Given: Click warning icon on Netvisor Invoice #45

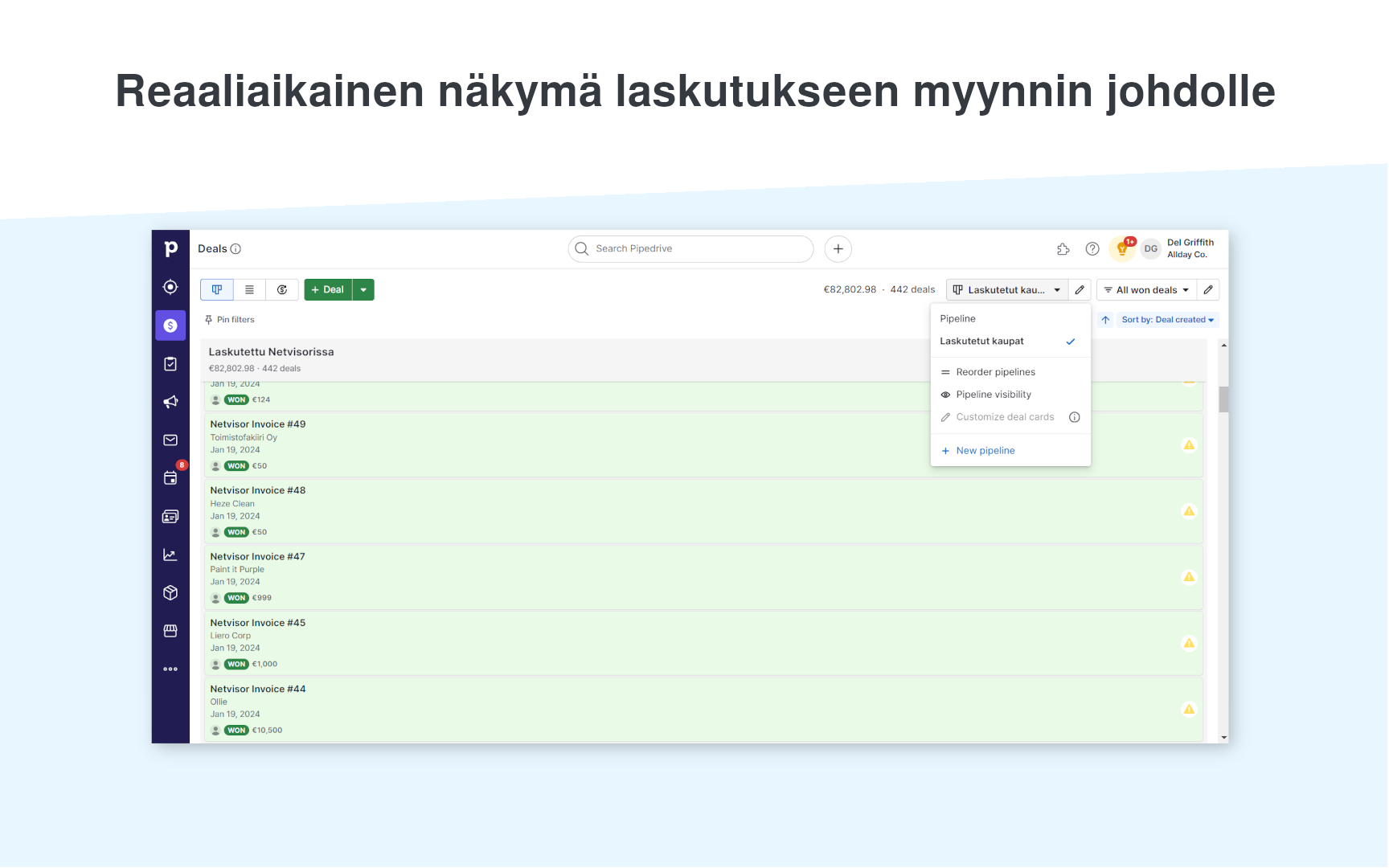Looking at the screenshot, I should click(1189, 643).
